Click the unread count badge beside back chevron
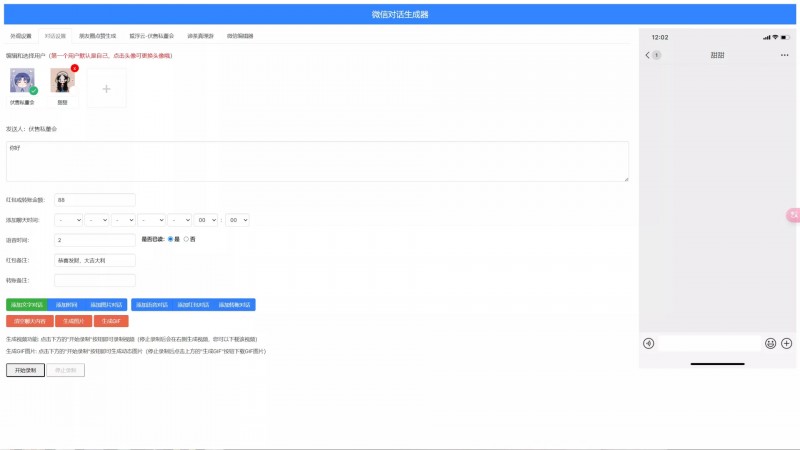 click(x=657, y=55)
